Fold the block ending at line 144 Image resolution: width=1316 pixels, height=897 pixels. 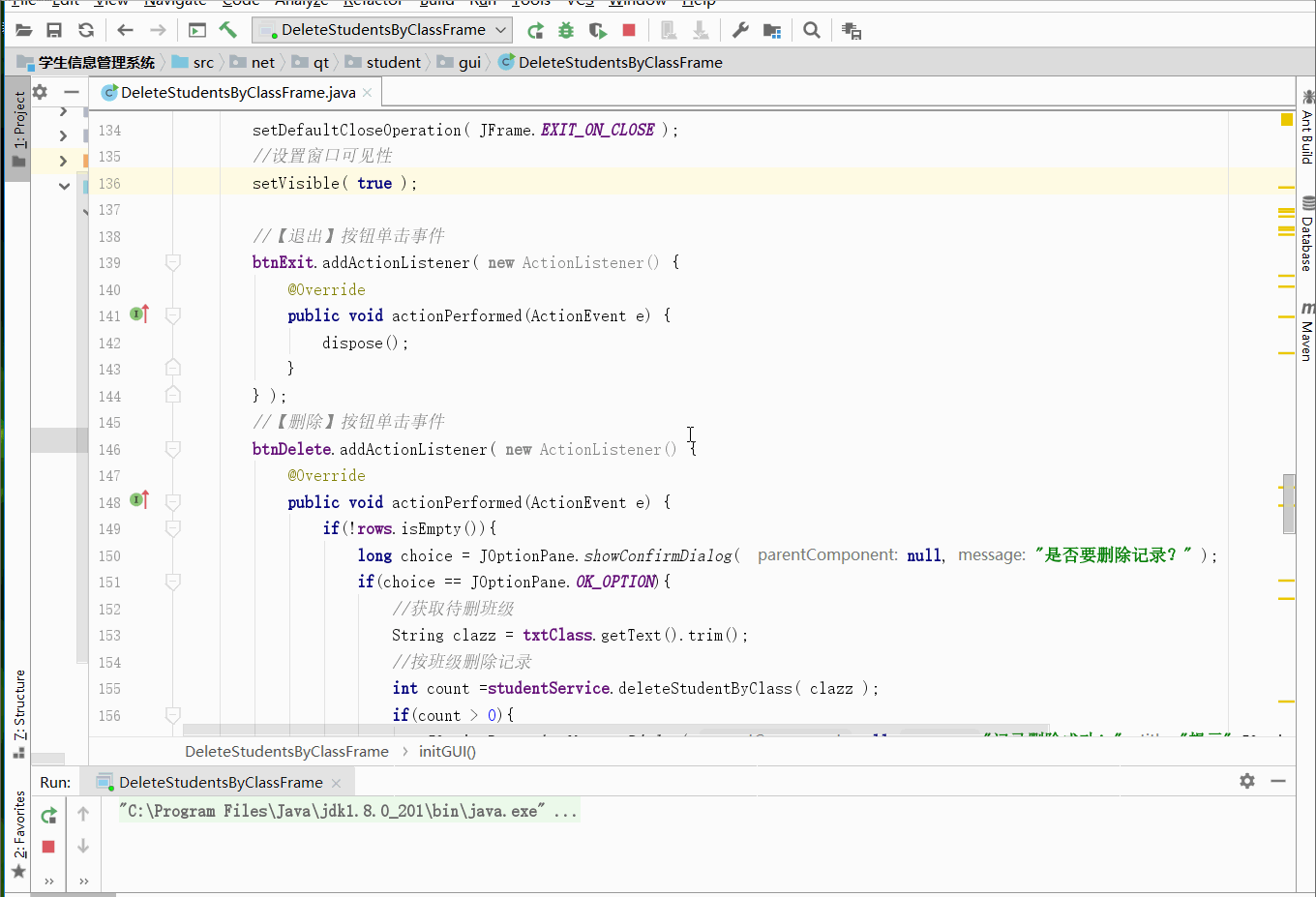[173, 395]
